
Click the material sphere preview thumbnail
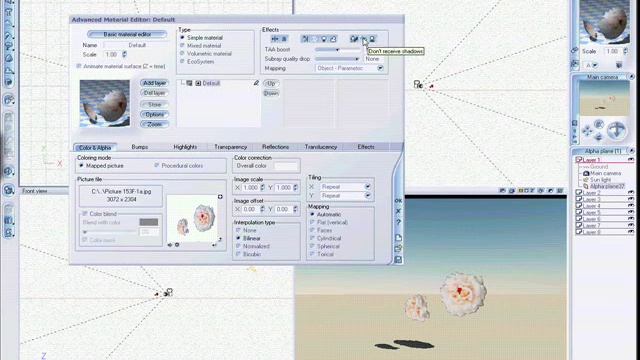pyautogui.click(x=105, y=103)
